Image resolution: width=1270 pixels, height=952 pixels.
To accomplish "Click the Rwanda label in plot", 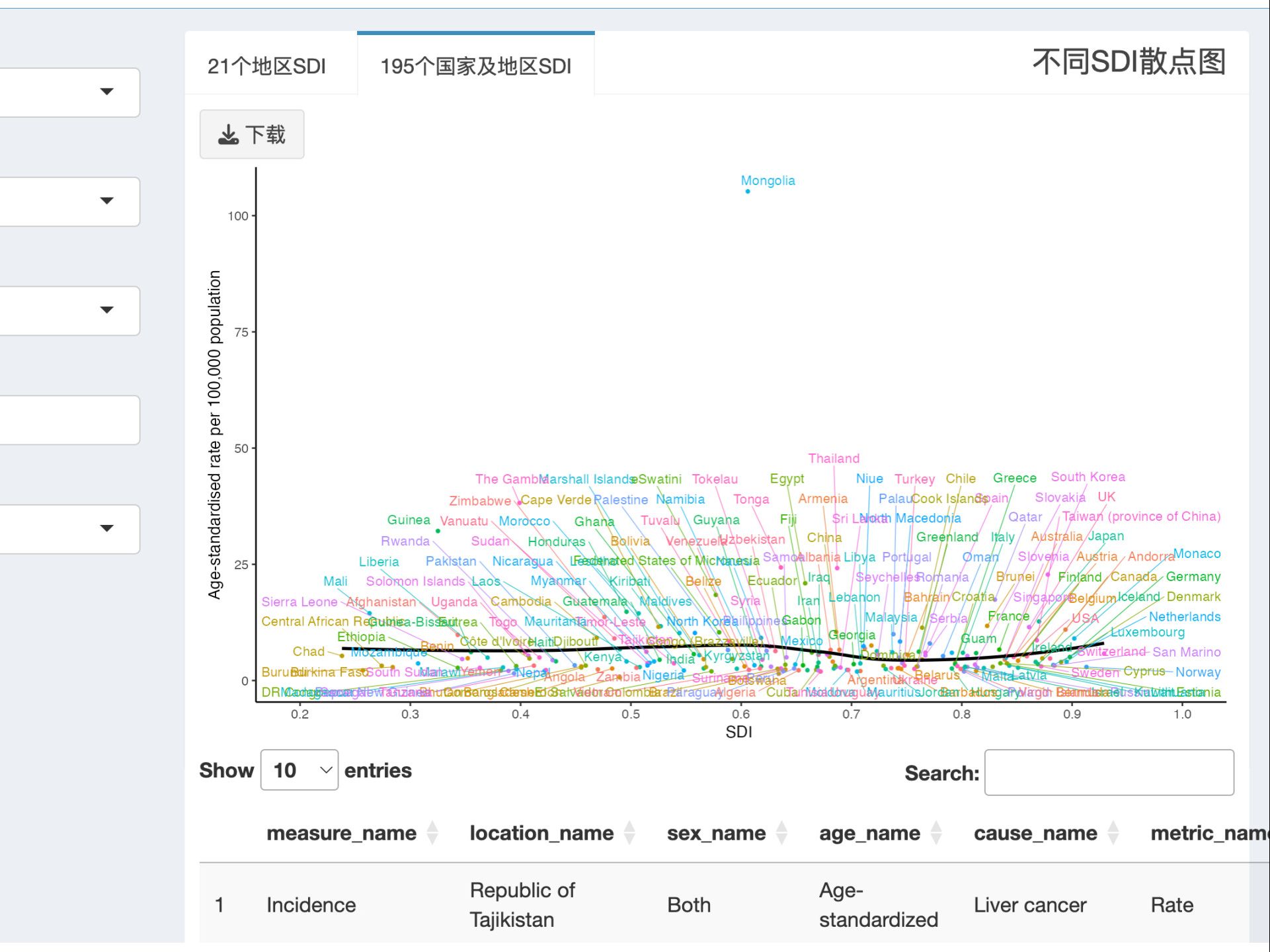I will click(405, 541).
